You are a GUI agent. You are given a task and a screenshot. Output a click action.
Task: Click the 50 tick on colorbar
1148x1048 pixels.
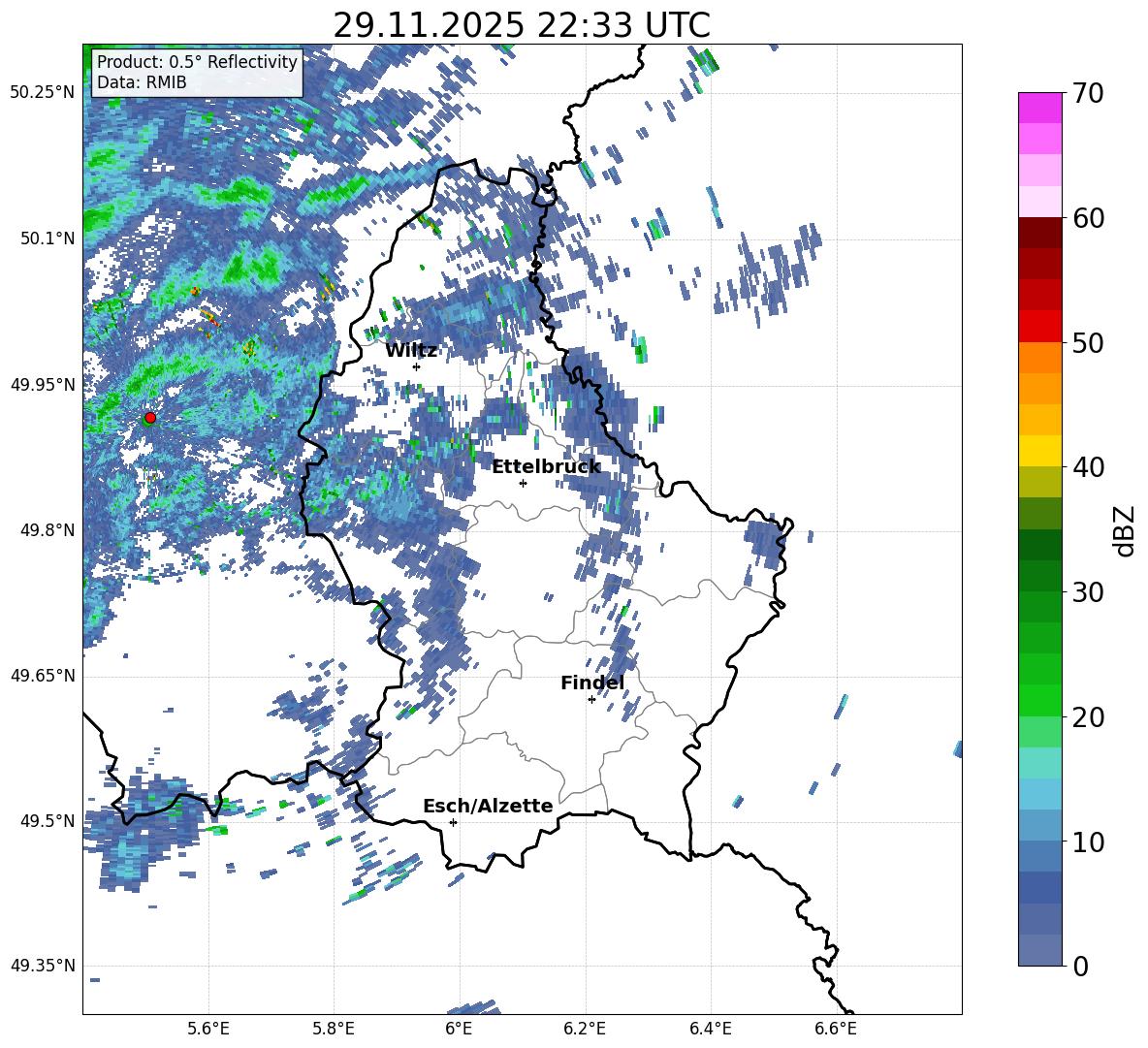[x=1089, y=343]
